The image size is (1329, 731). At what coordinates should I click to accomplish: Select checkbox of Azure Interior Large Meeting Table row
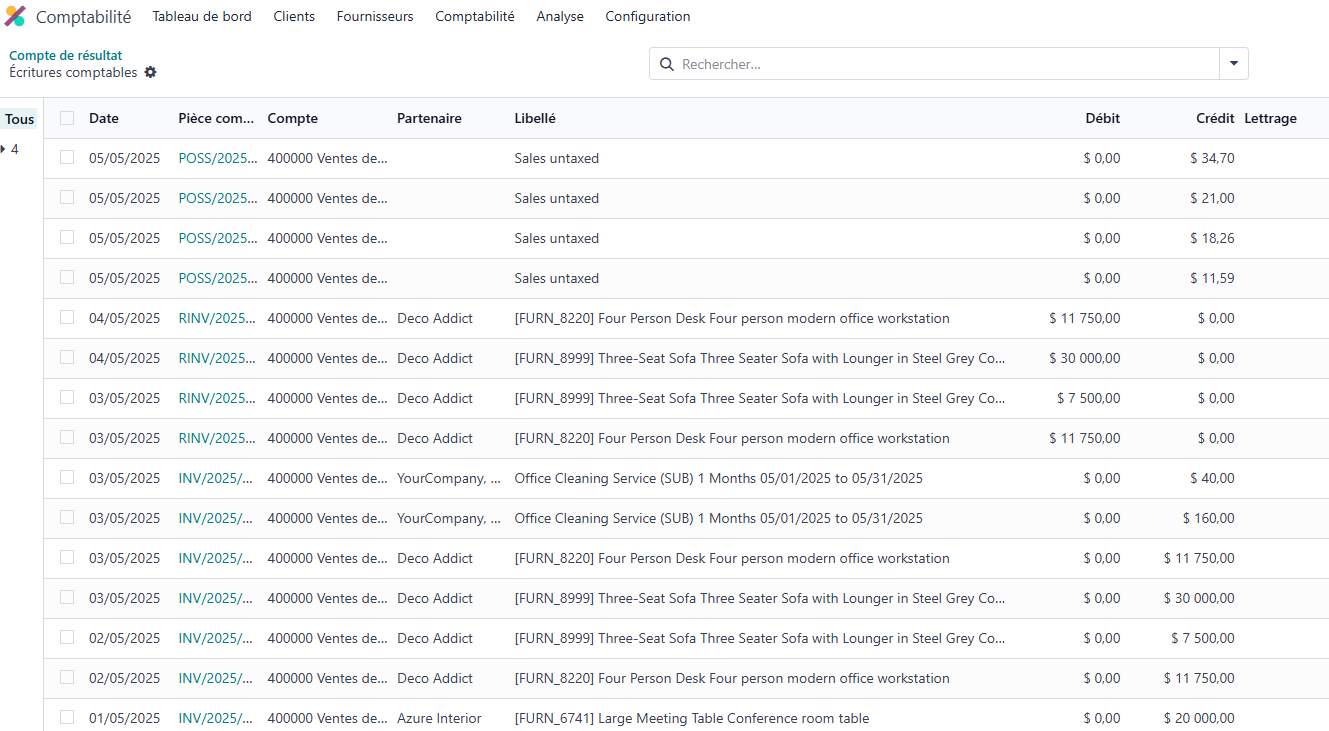coord(67,718)
